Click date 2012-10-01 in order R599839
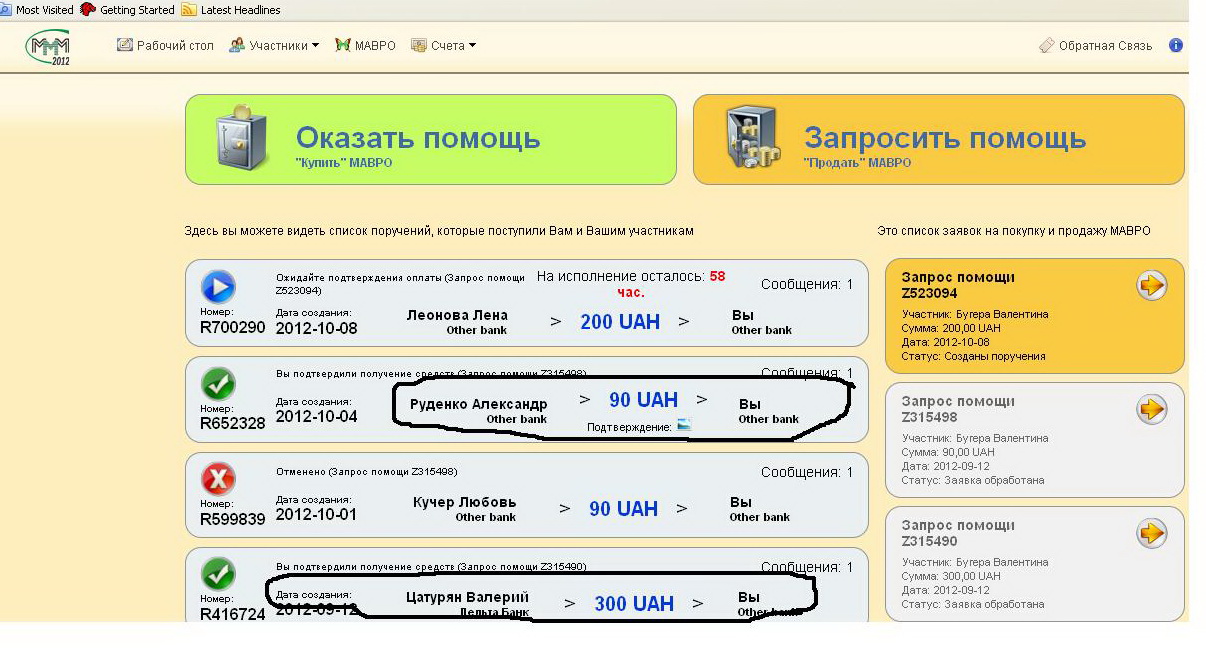1206x653 pixels. point(316,514)
